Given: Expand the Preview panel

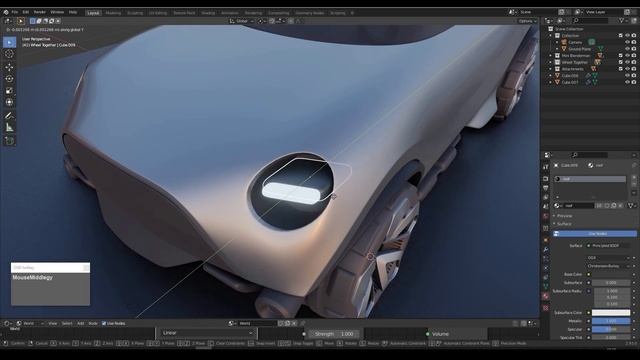Looking at the screenshot, I should 564,216.
